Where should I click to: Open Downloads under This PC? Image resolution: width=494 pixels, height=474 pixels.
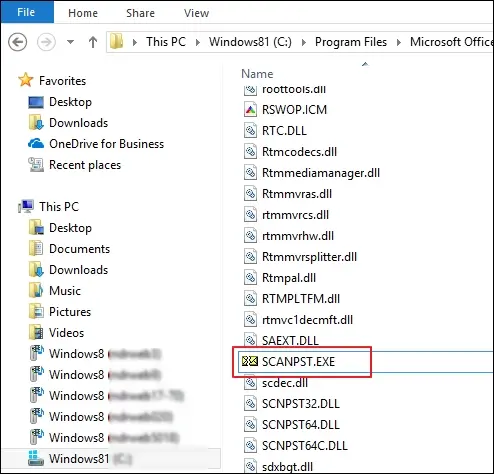[78, 270]
